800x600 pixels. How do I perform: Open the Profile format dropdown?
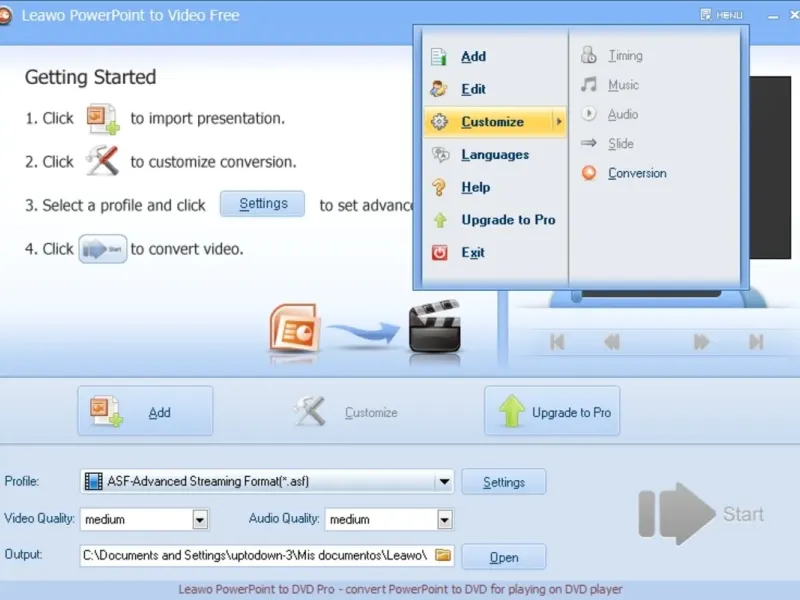[x=267, y=481]
